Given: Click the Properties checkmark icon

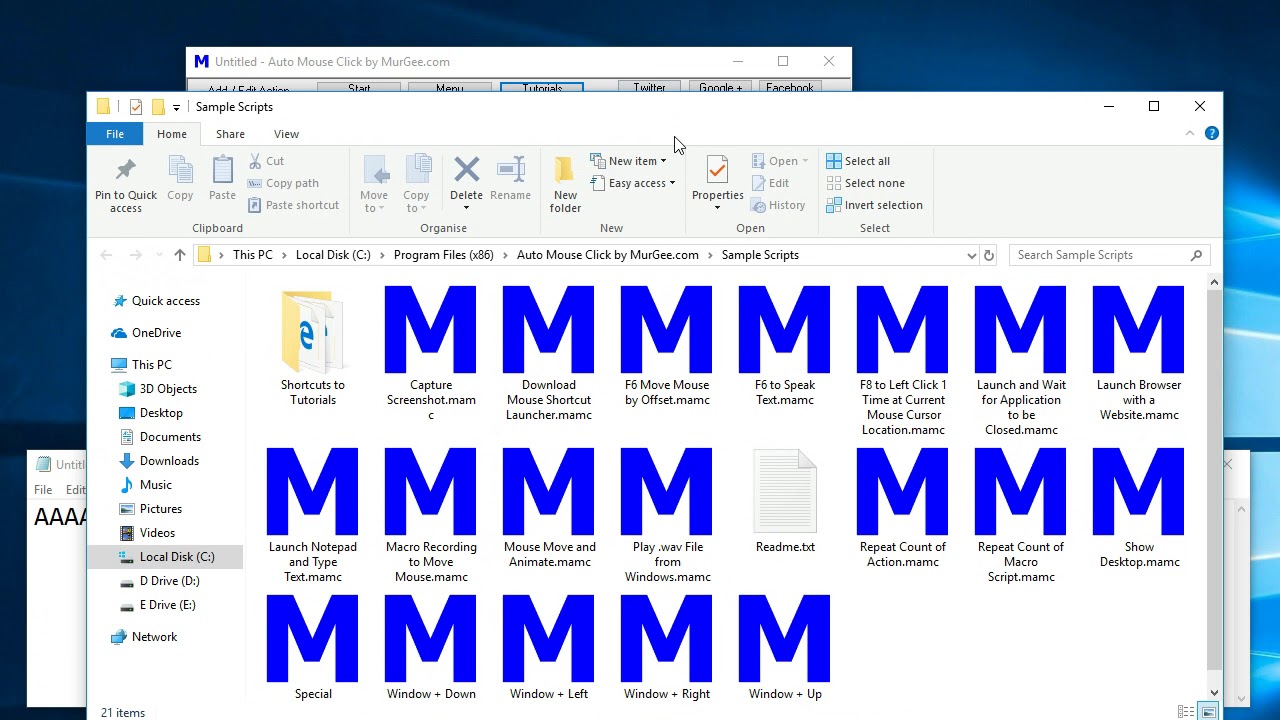Looking at the screenshot, I should [717, 170].
